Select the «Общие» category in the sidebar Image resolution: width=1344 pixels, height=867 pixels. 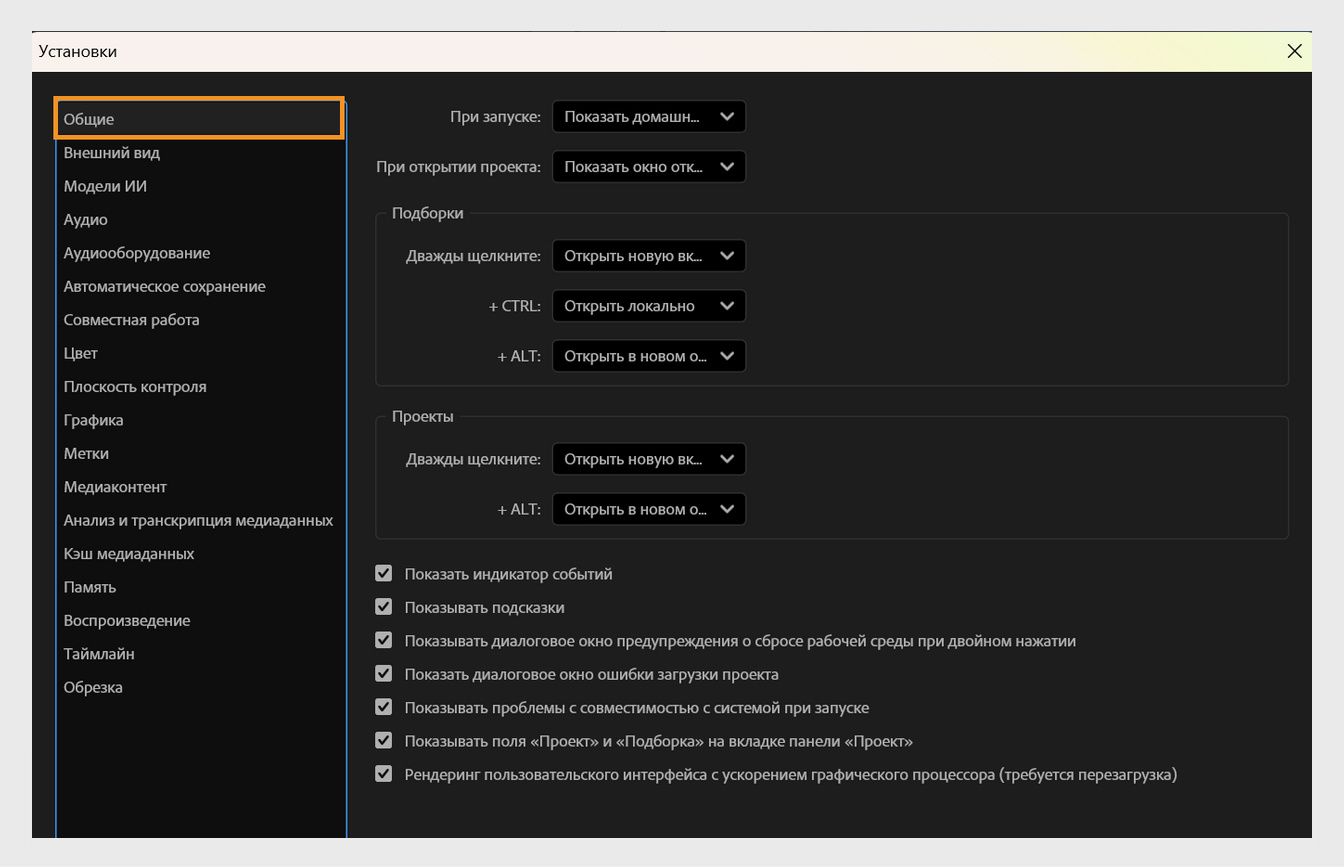click(200, 119)
